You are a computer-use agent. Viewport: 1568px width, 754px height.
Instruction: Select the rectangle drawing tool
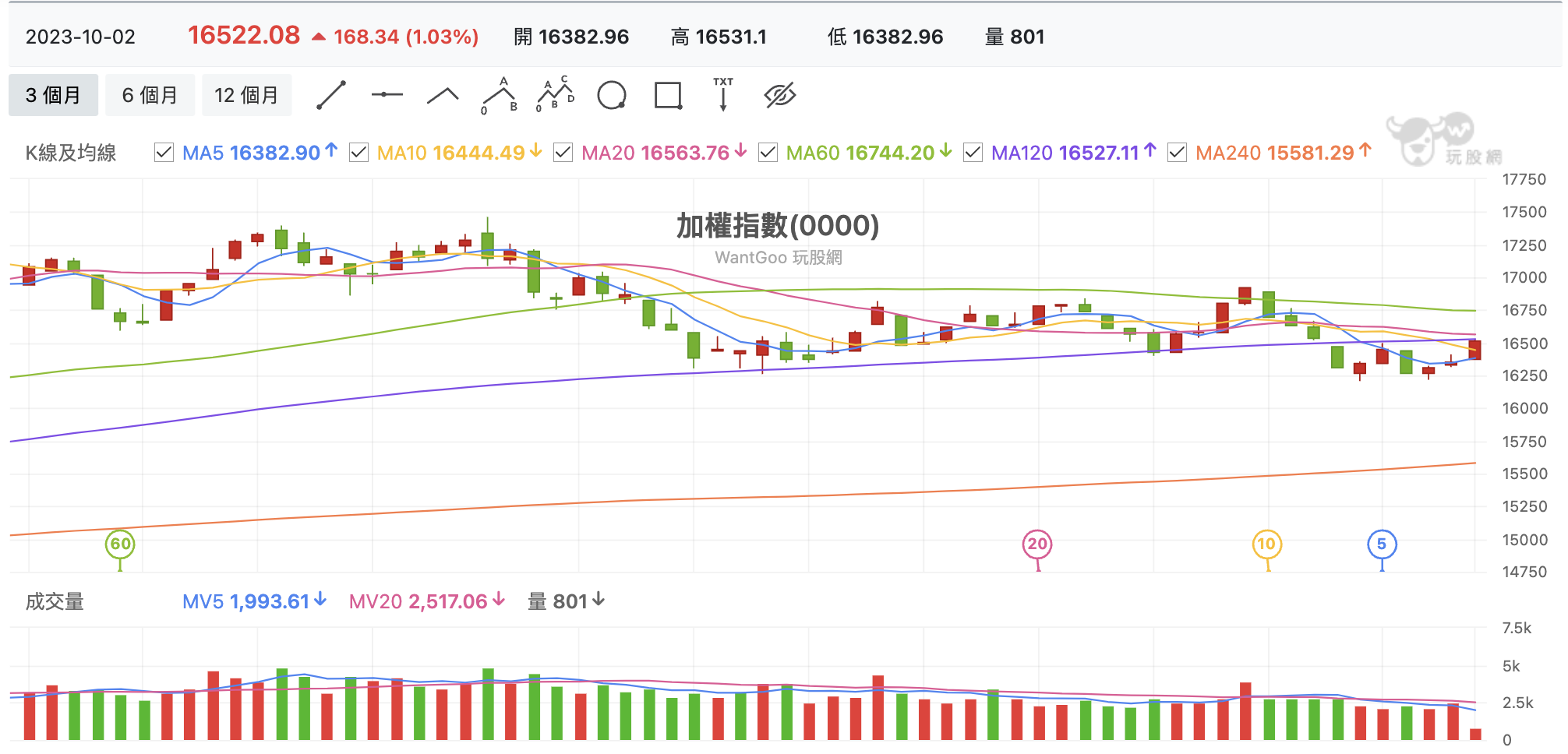669,95
